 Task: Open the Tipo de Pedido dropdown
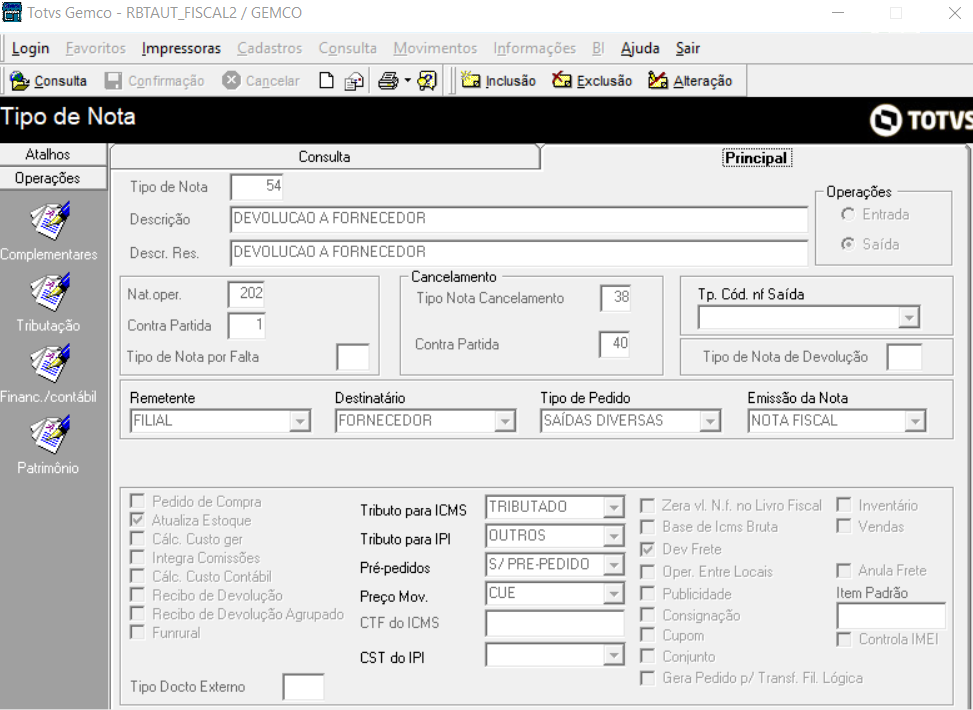[x=710, y=421]
